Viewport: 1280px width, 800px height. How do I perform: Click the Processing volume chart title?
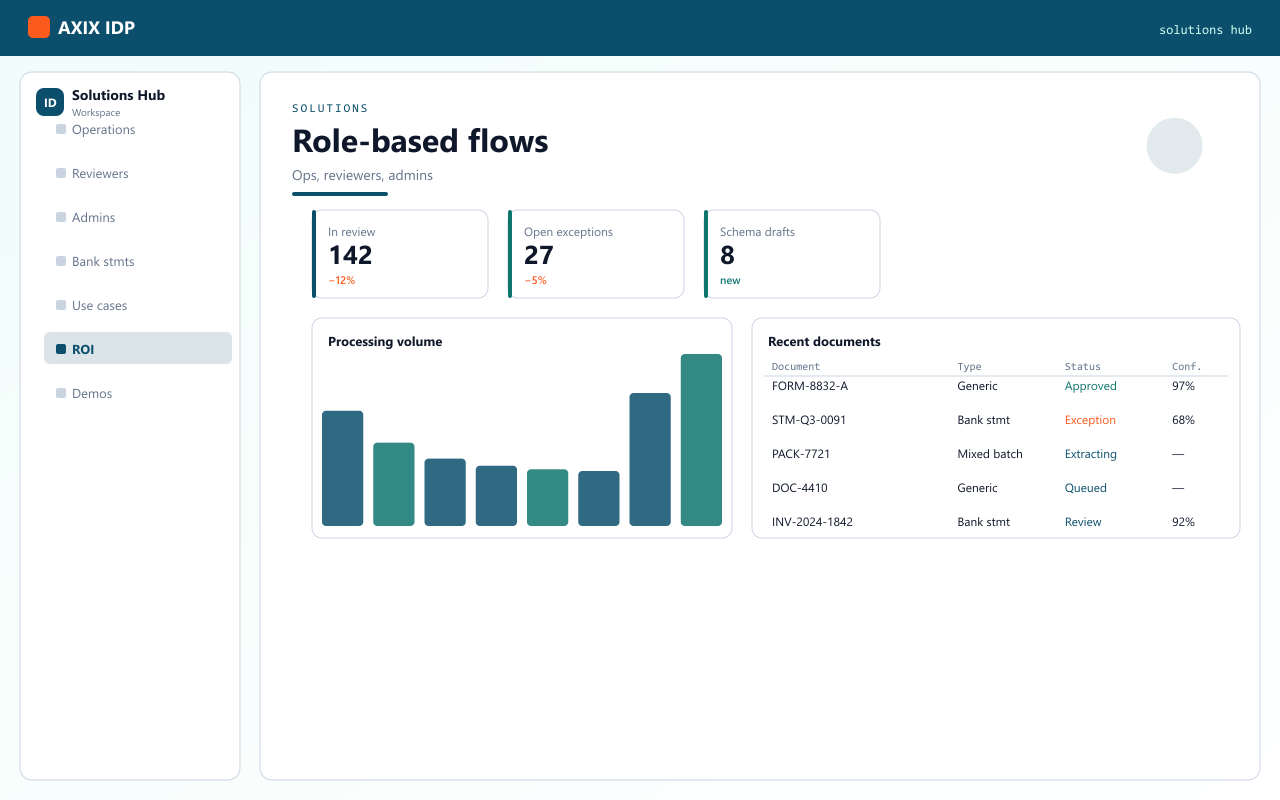[385, 342]
